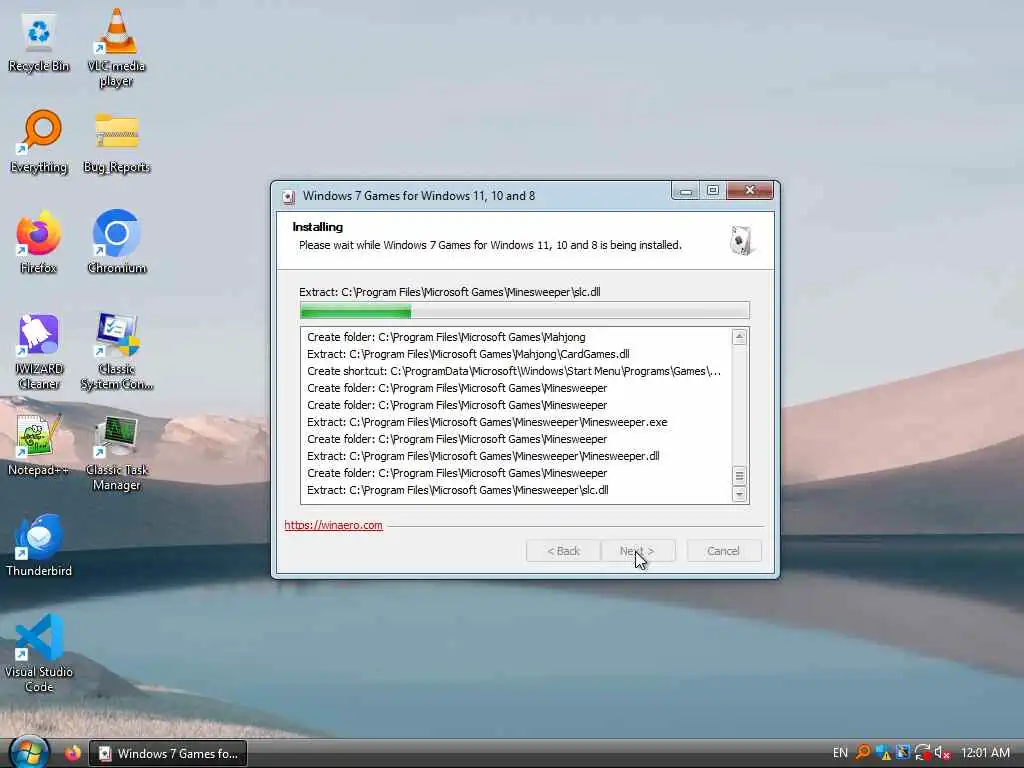
Task: Select the 'Create shortcut: C:\ProgramData' log line
Action: point(514,371)
